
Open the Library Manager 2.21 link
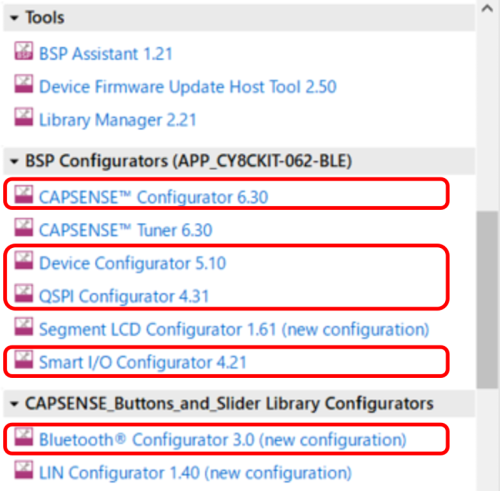pyautogui.click(x=118, y=120)
